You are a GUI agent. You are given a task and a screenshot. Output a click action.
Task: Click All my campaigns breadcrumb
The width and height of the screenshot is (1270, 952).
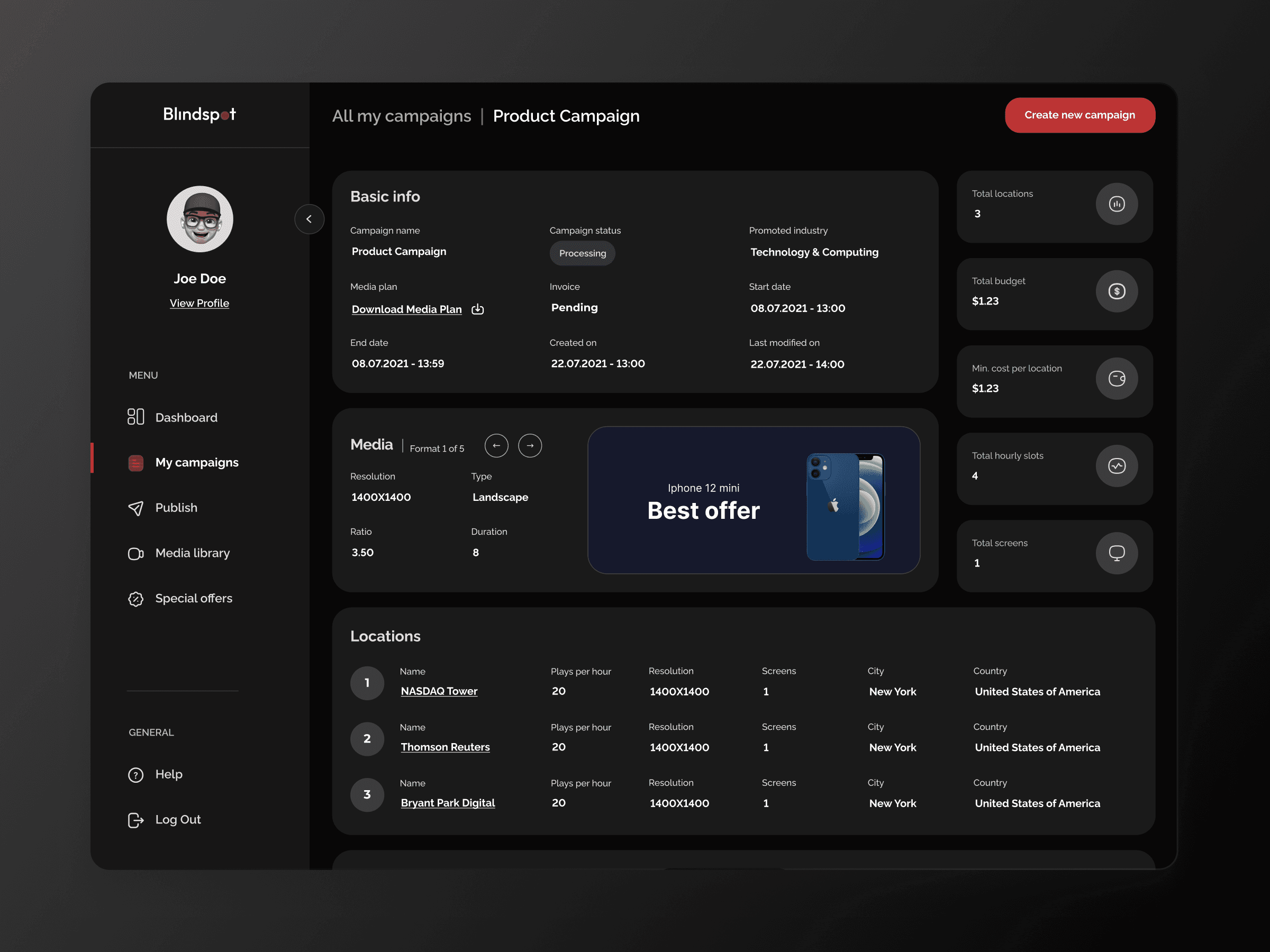click(x=401, y=116)
